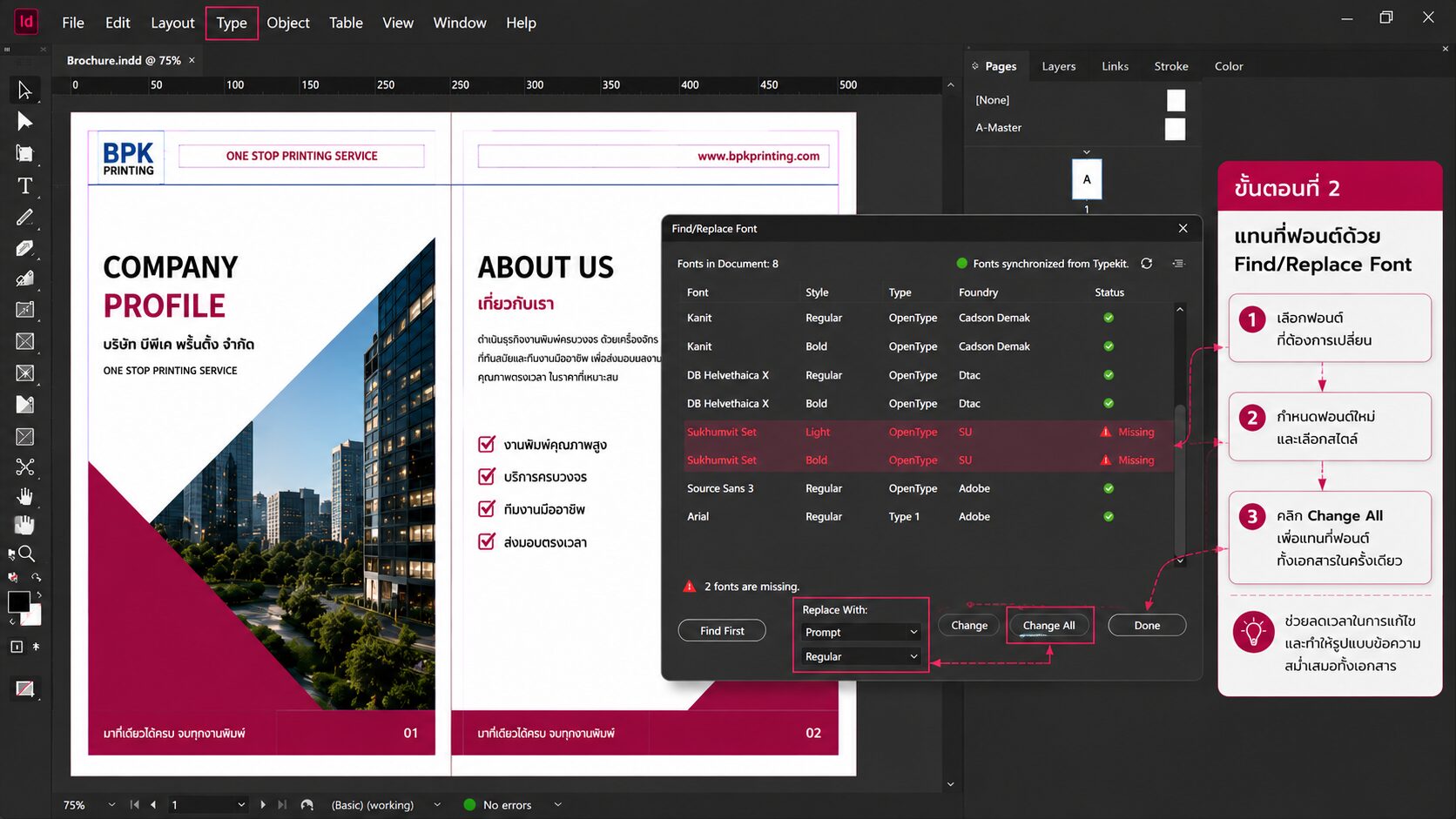Click the DB Helvethaica X Regular row
Viewport: 1456px width, 819px height.
(x=928, y=375)
